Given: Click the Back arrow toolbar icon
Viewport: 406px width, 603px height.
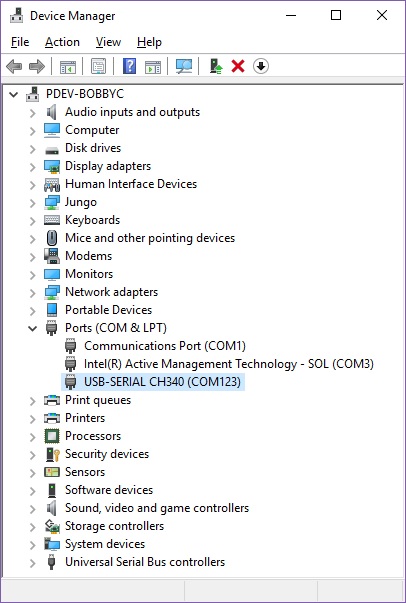Looking at the screenshot, I should [x=14, y=67].
